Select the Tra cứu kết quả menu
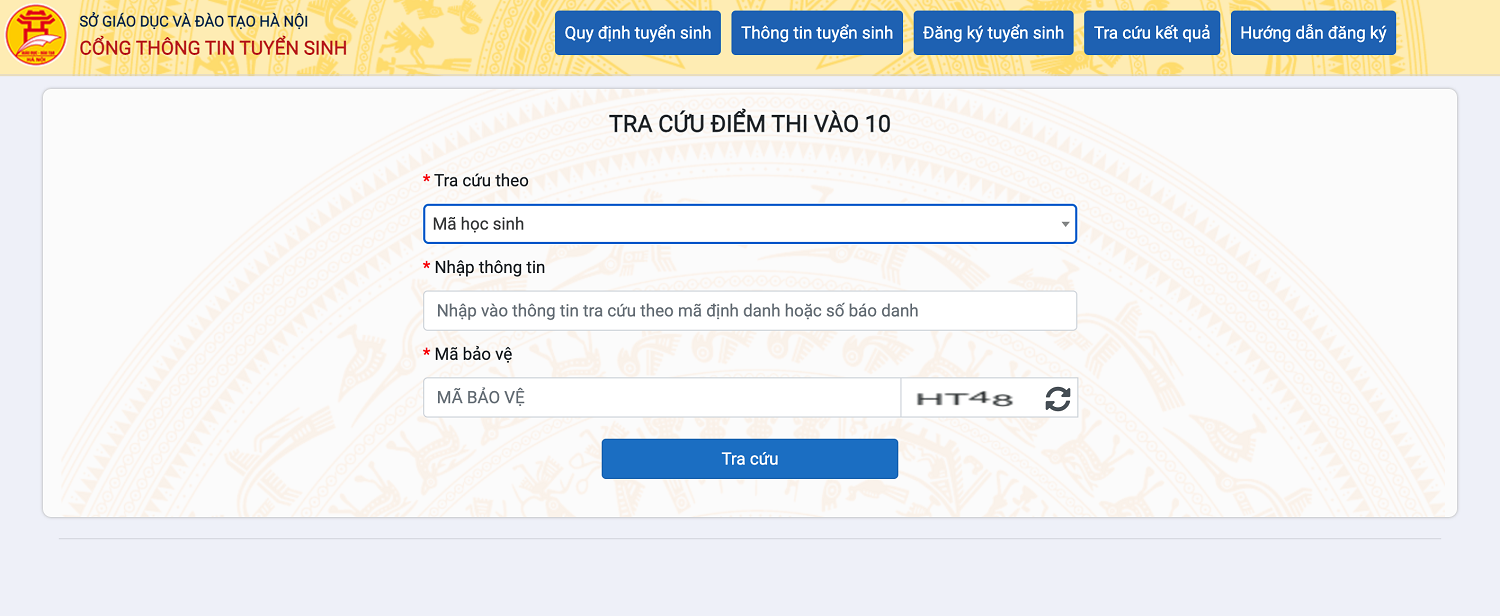 [1152, 33]
